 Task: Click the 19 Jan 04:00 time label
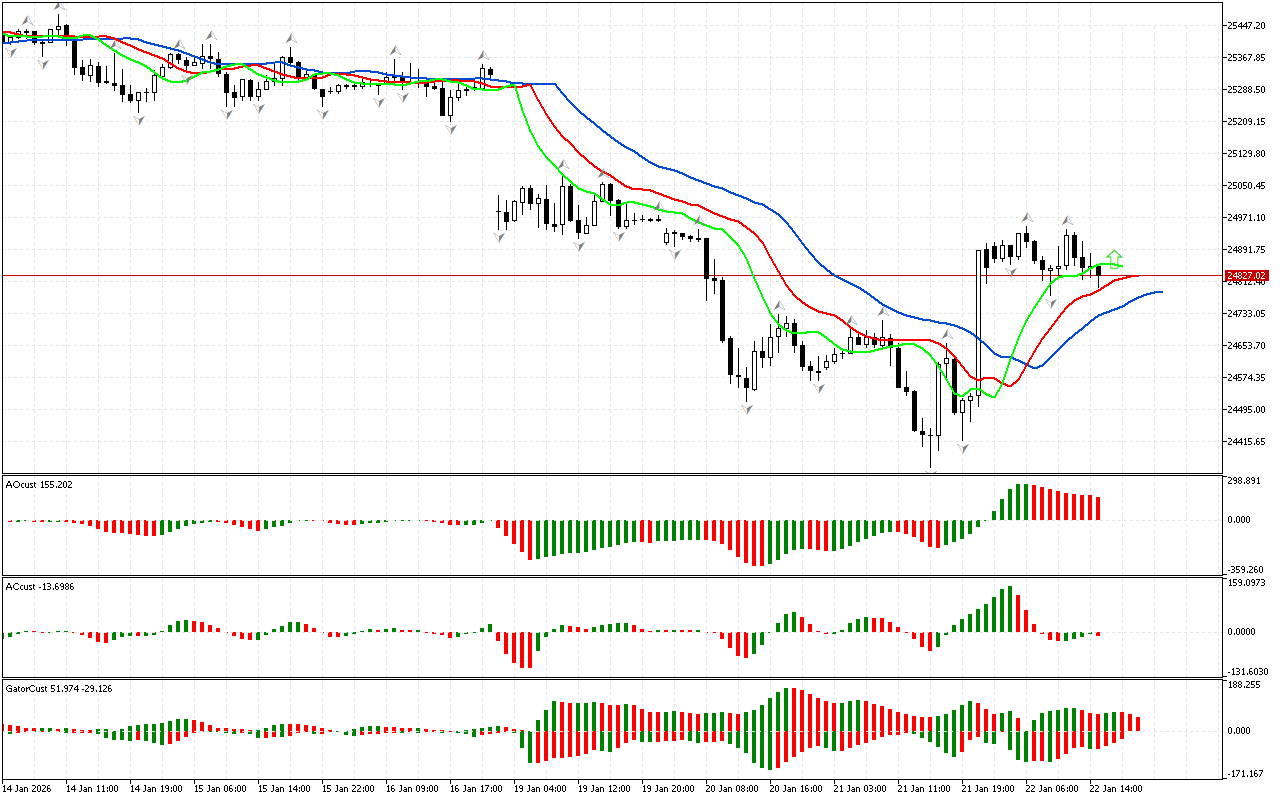539,788
